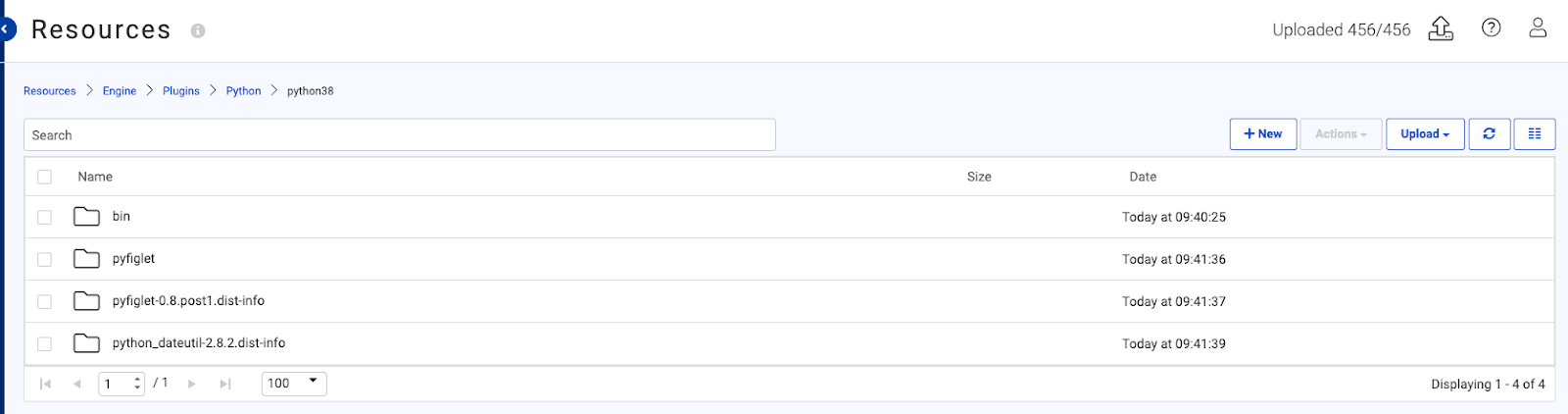
Task: Click the New button
Action: (1263, 134)
